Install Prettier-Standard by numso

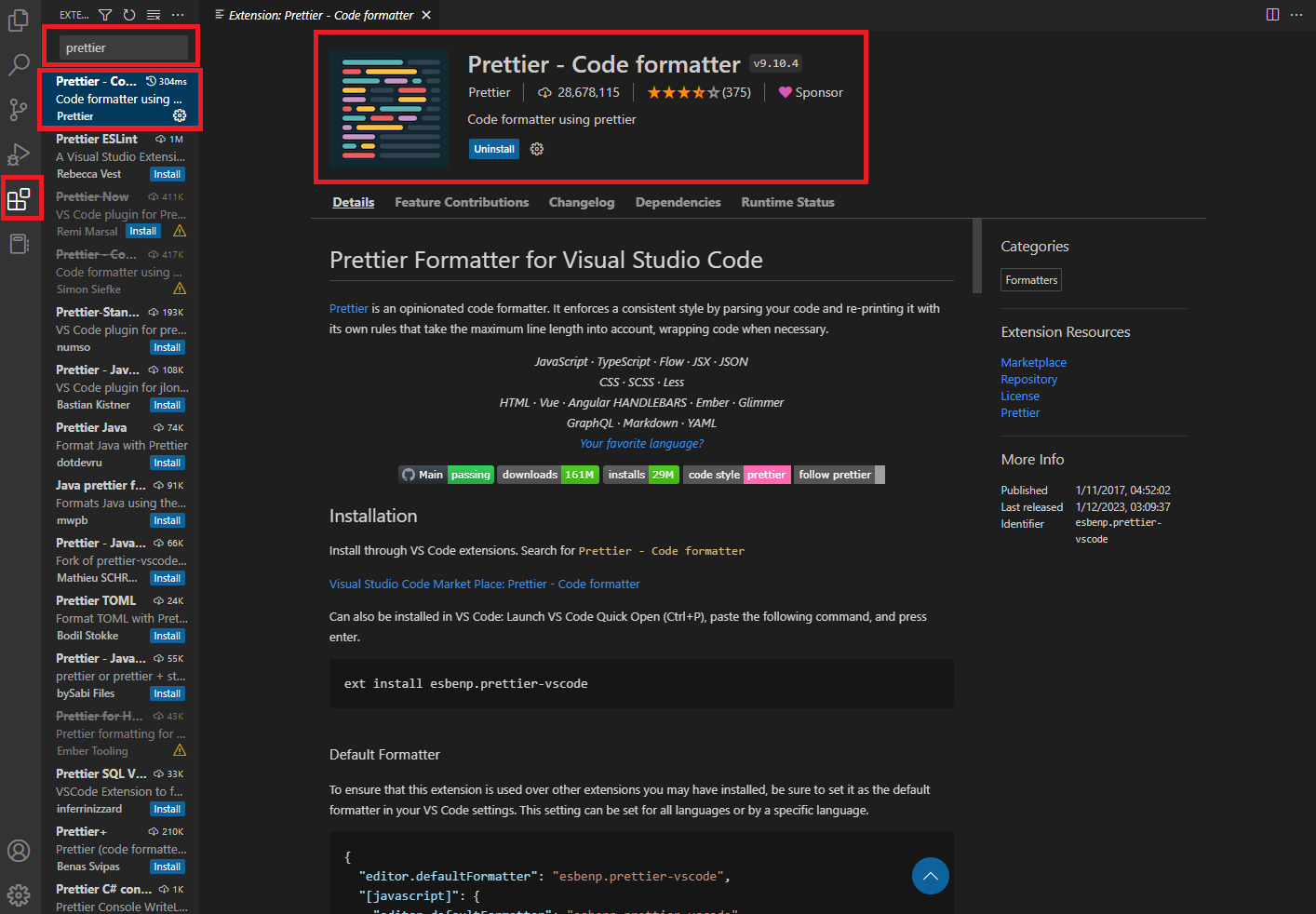[x=168, y=347]
